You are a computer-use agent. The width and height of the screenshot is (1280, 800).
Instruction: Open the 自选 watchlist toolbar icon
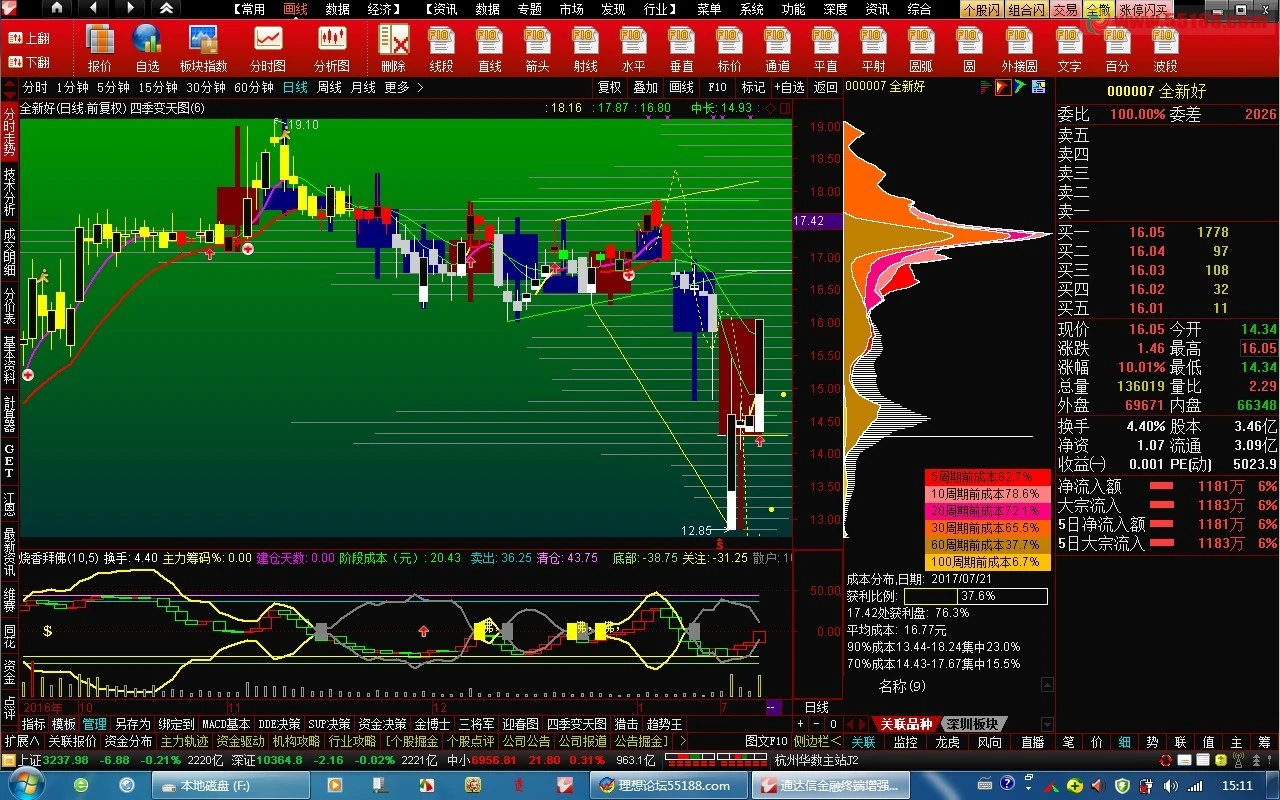point(147,48)
